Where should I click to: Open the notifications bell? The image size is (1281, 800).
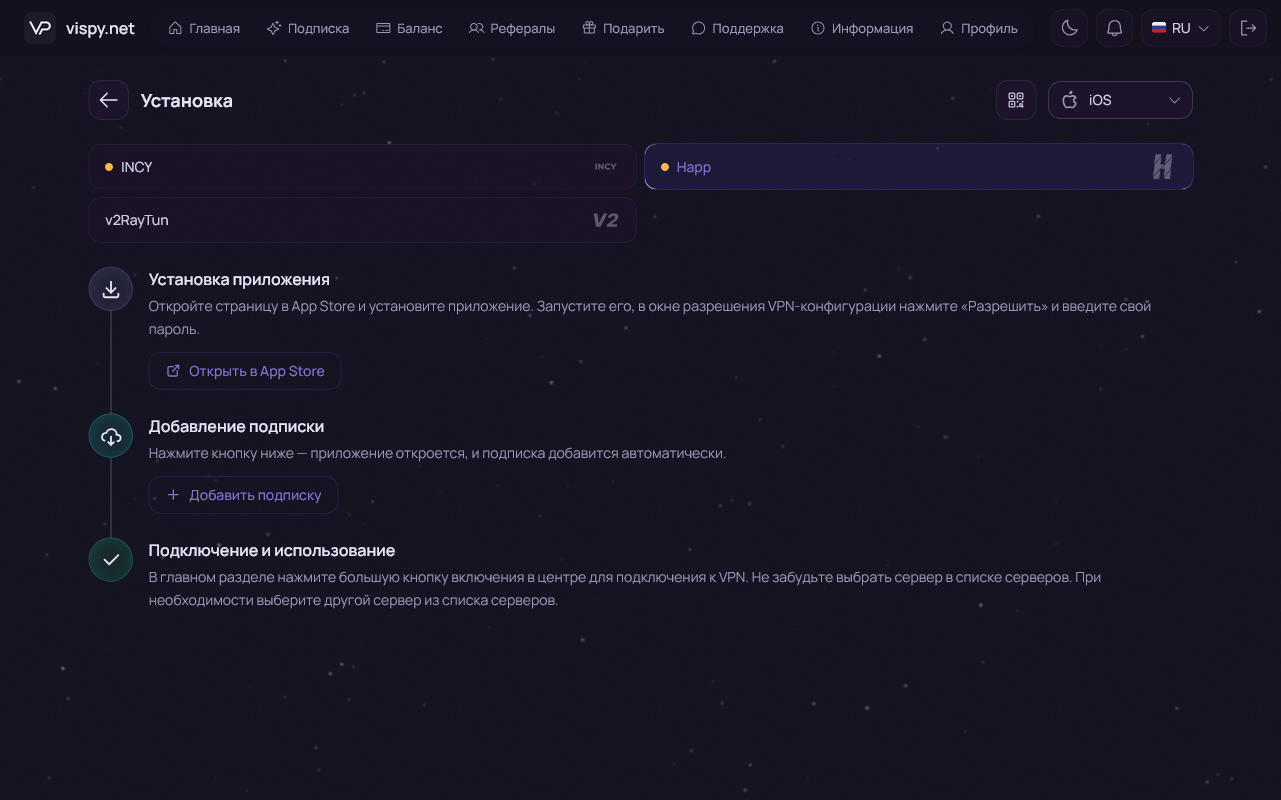coord(1114,28)
